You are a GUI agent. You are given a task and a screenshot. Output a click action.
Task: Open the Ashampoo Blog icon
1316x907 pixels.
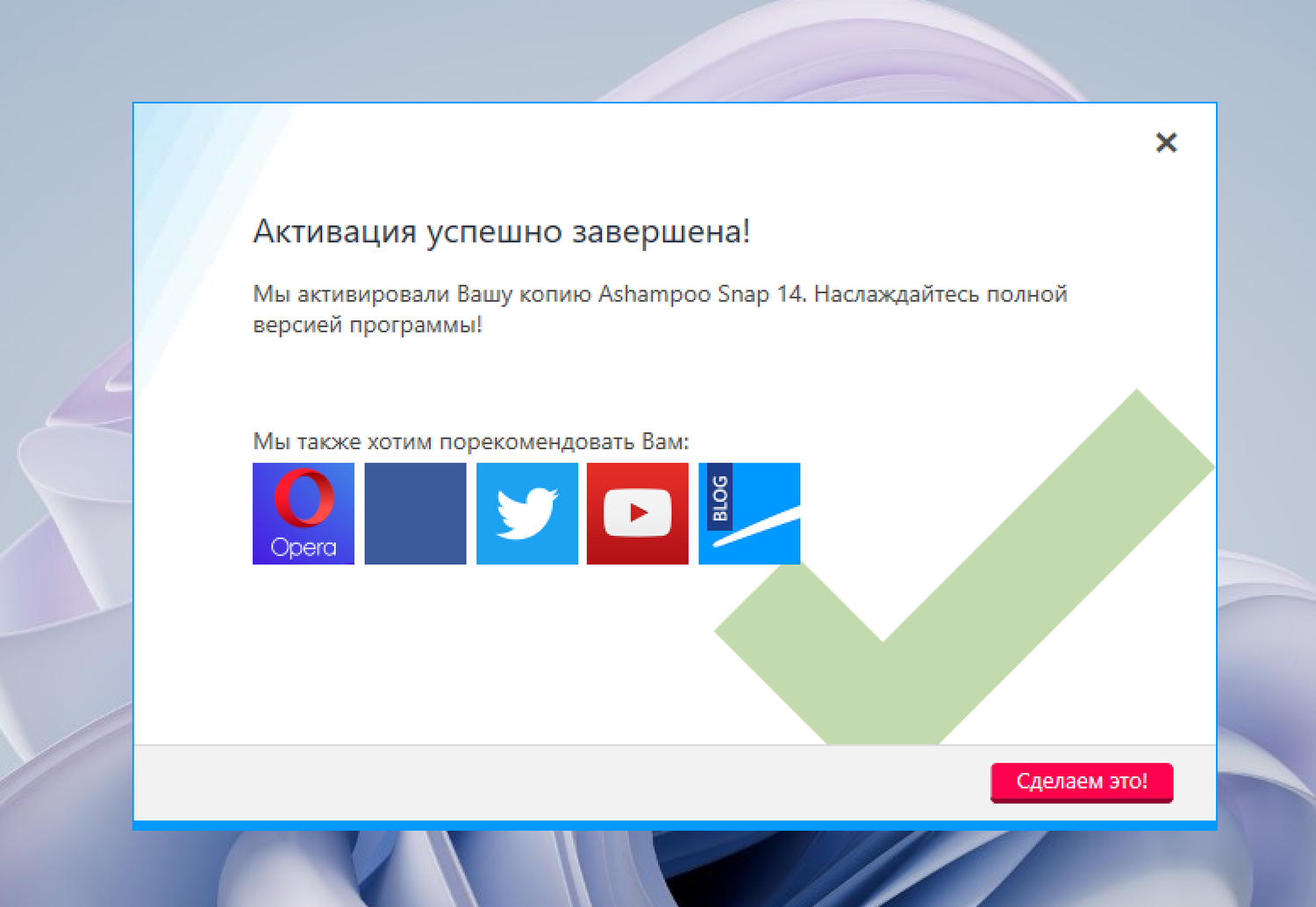click(749, 513)
